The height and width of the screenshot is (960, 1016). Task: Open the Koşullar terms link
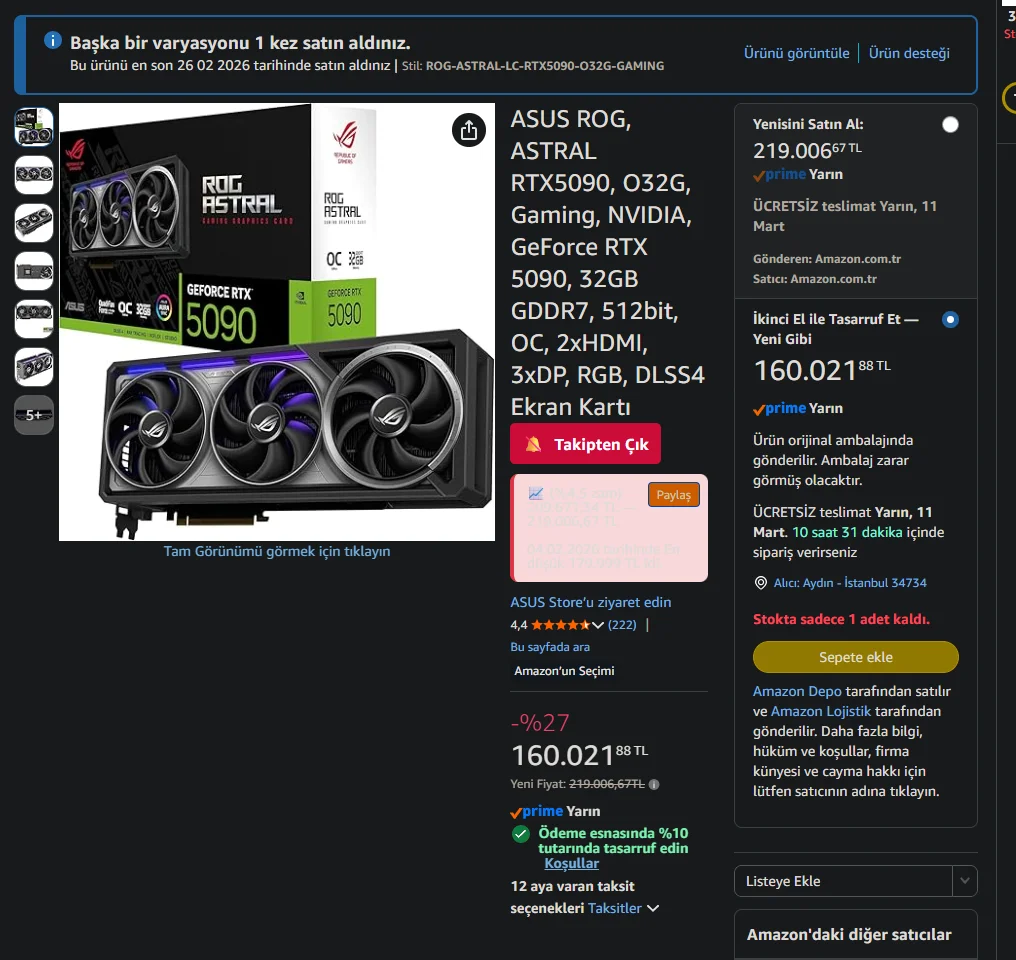pos(571,863)
